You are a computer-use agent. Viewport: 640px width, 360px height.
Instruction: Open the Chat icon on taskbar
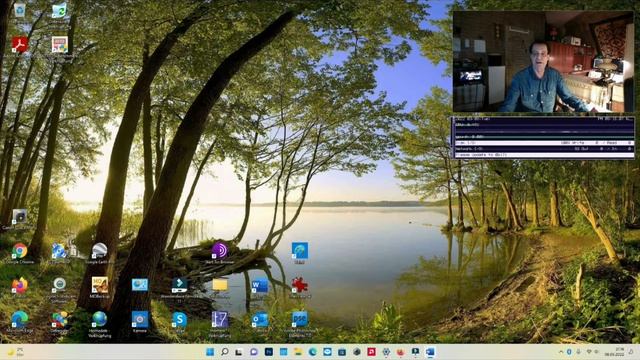pyautogui.click(x=254, y=352)
